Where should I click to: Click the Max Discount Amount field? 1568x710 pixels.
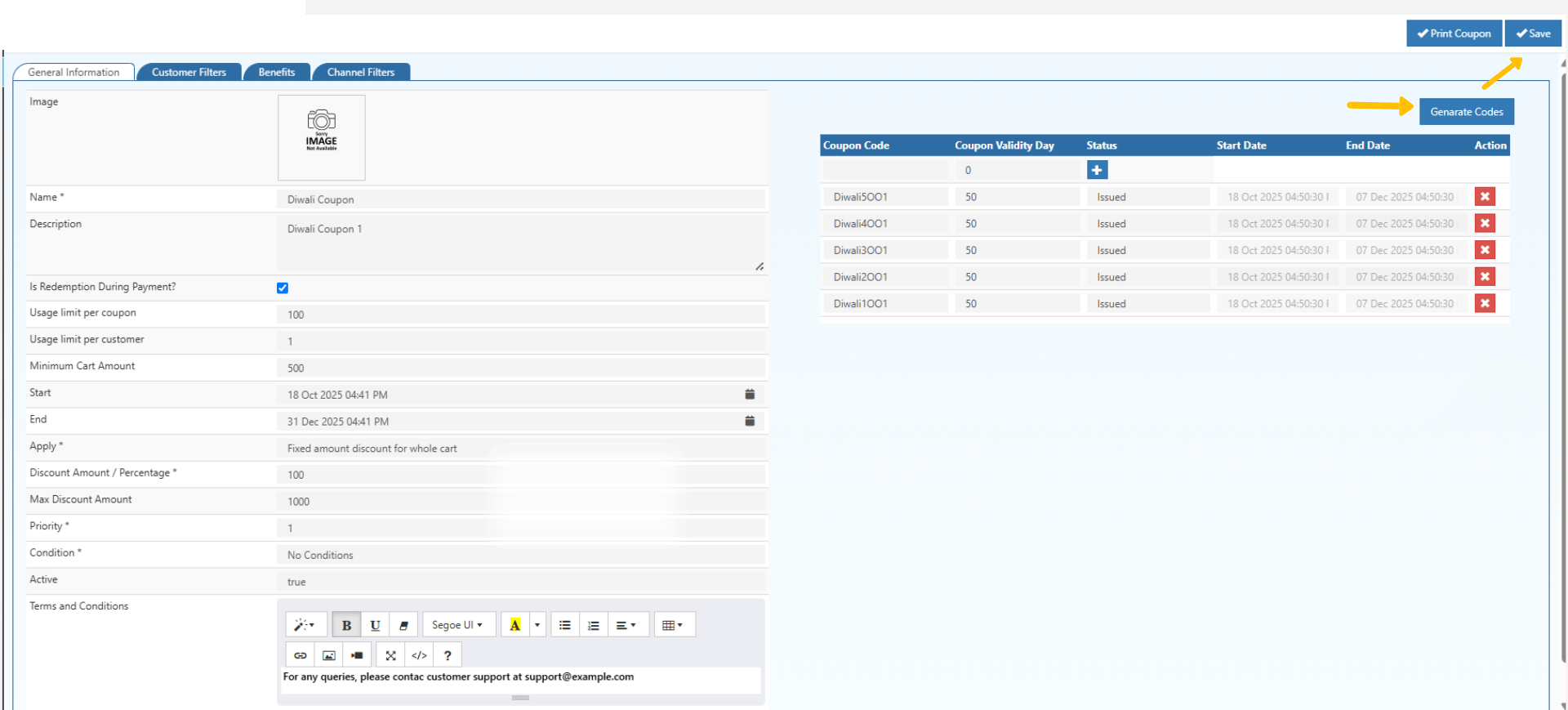(521, 502)
